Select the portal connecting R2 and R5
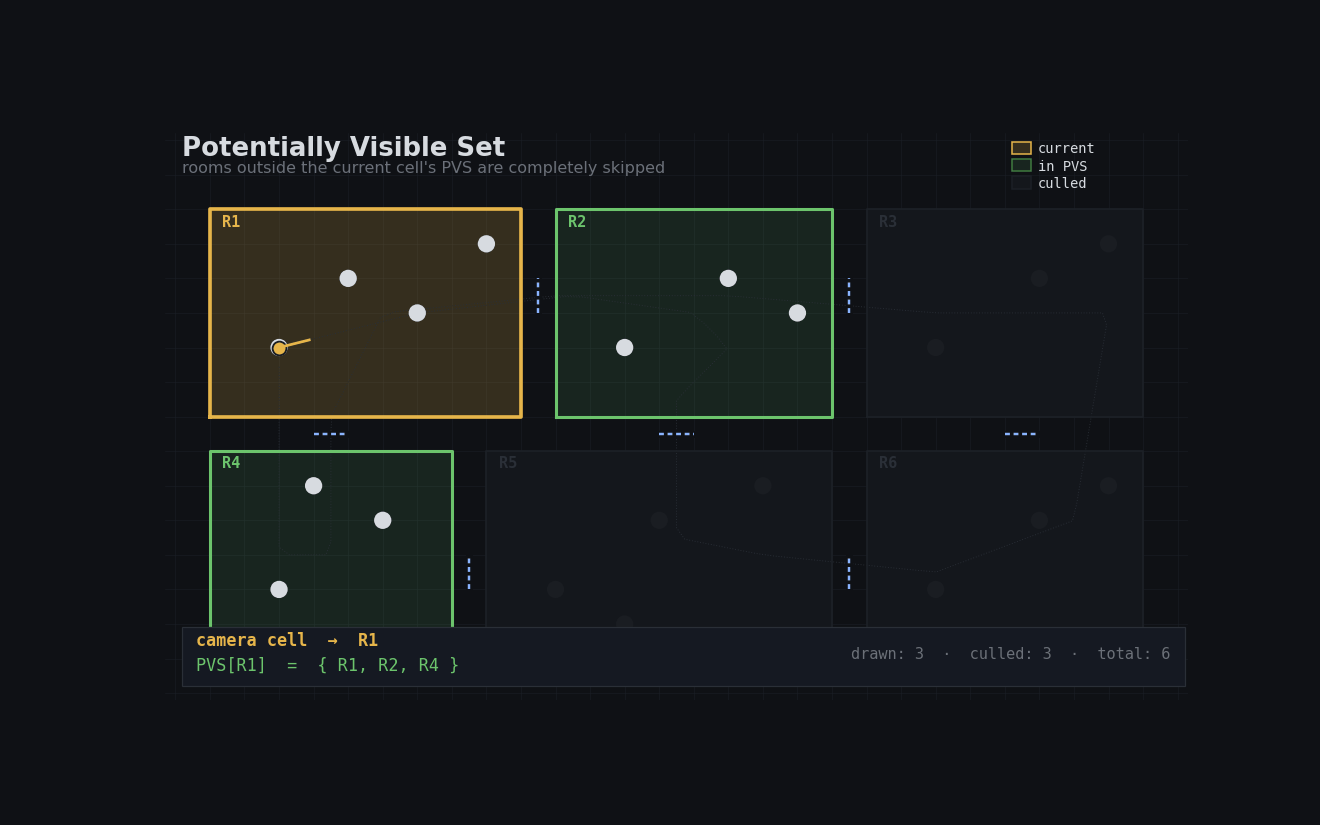The height and width of the screenshot is (825, 1320). (x=676, y=434)
